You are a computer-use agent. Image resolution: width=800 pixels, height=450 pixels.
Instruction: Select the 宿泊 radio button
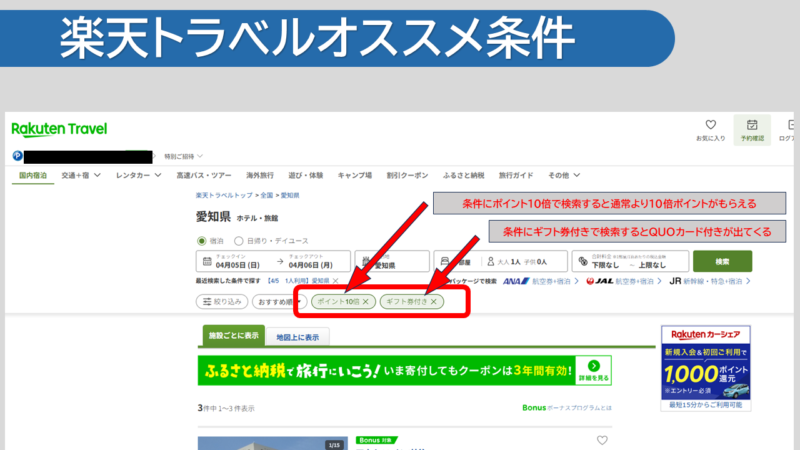(202, 241)
